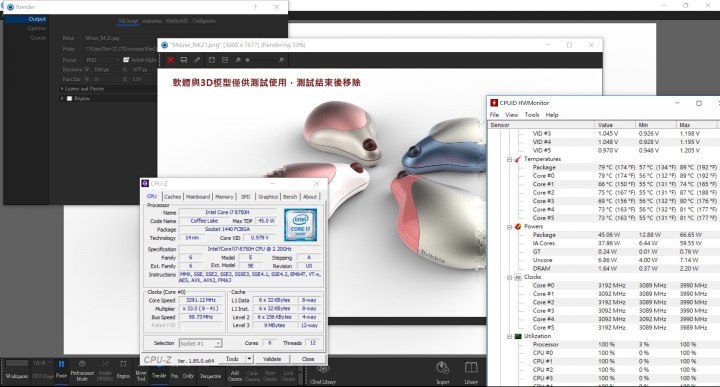Click the Close button in CPU-Z
The width and height of the screenshot is (720, 387).
coord(308,359)
